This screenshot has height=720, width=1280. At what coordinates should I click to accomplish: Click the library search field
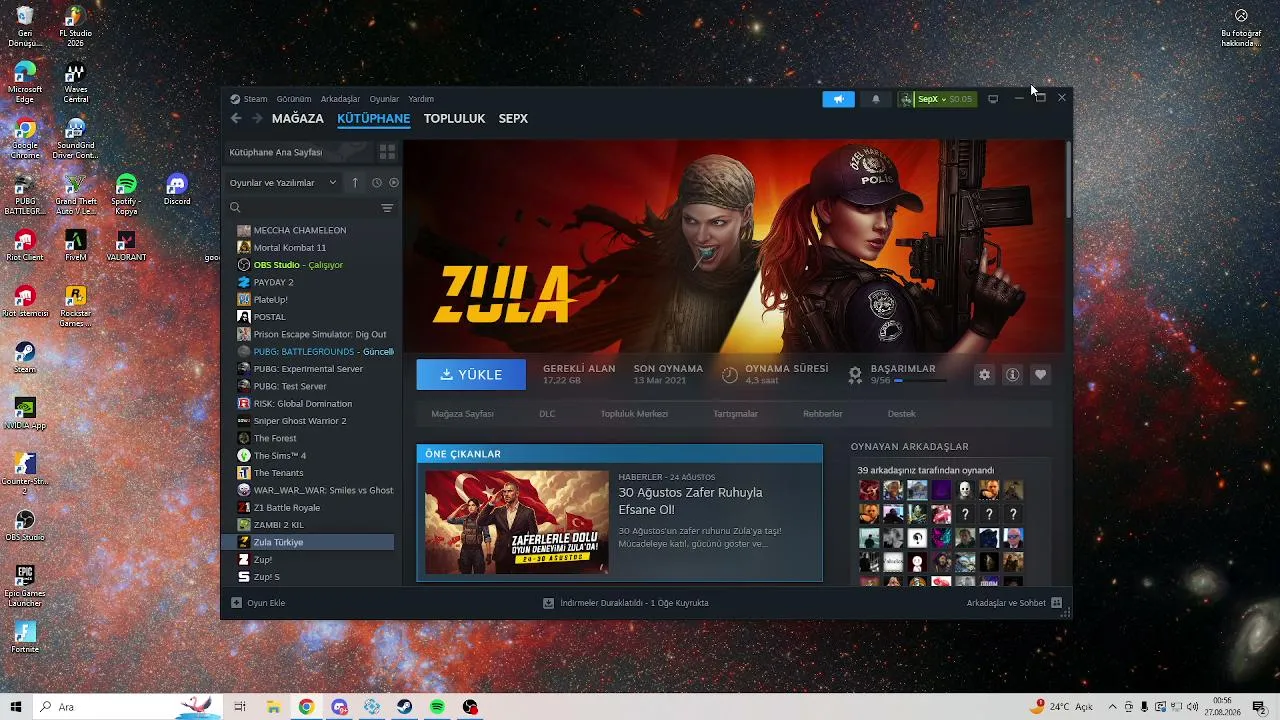[x=302, y=208]
